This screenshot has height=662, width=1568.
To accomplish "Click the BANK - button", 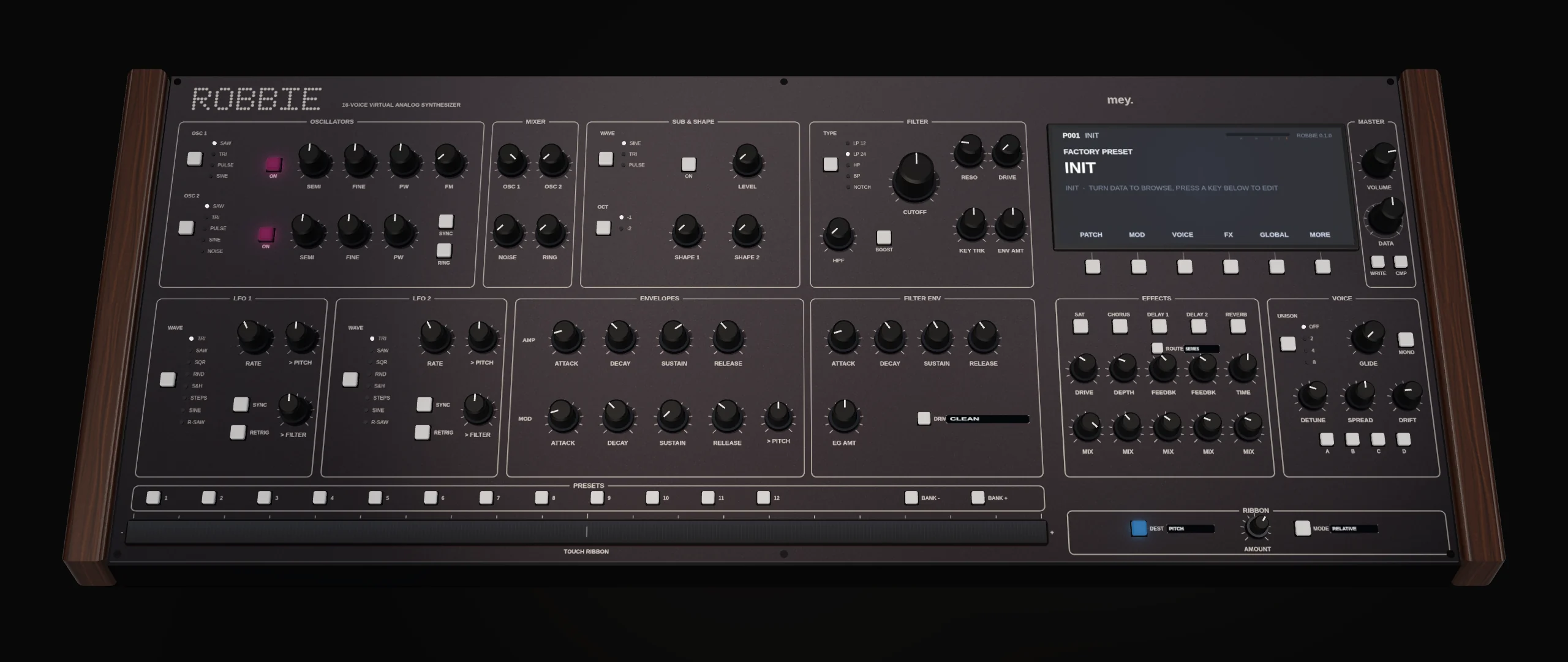I will click(911, 498).
